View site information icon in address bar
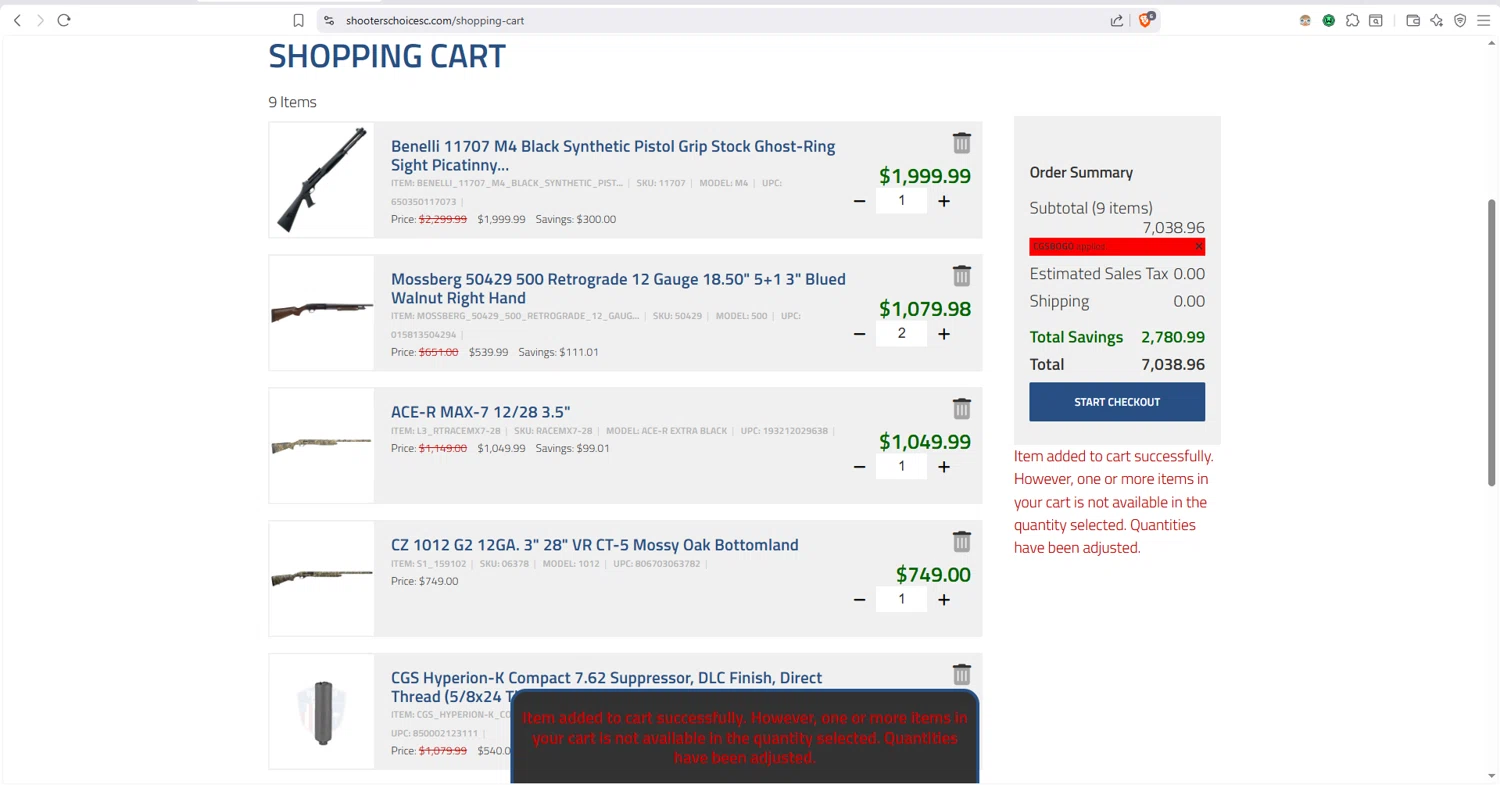 point(329,20)
